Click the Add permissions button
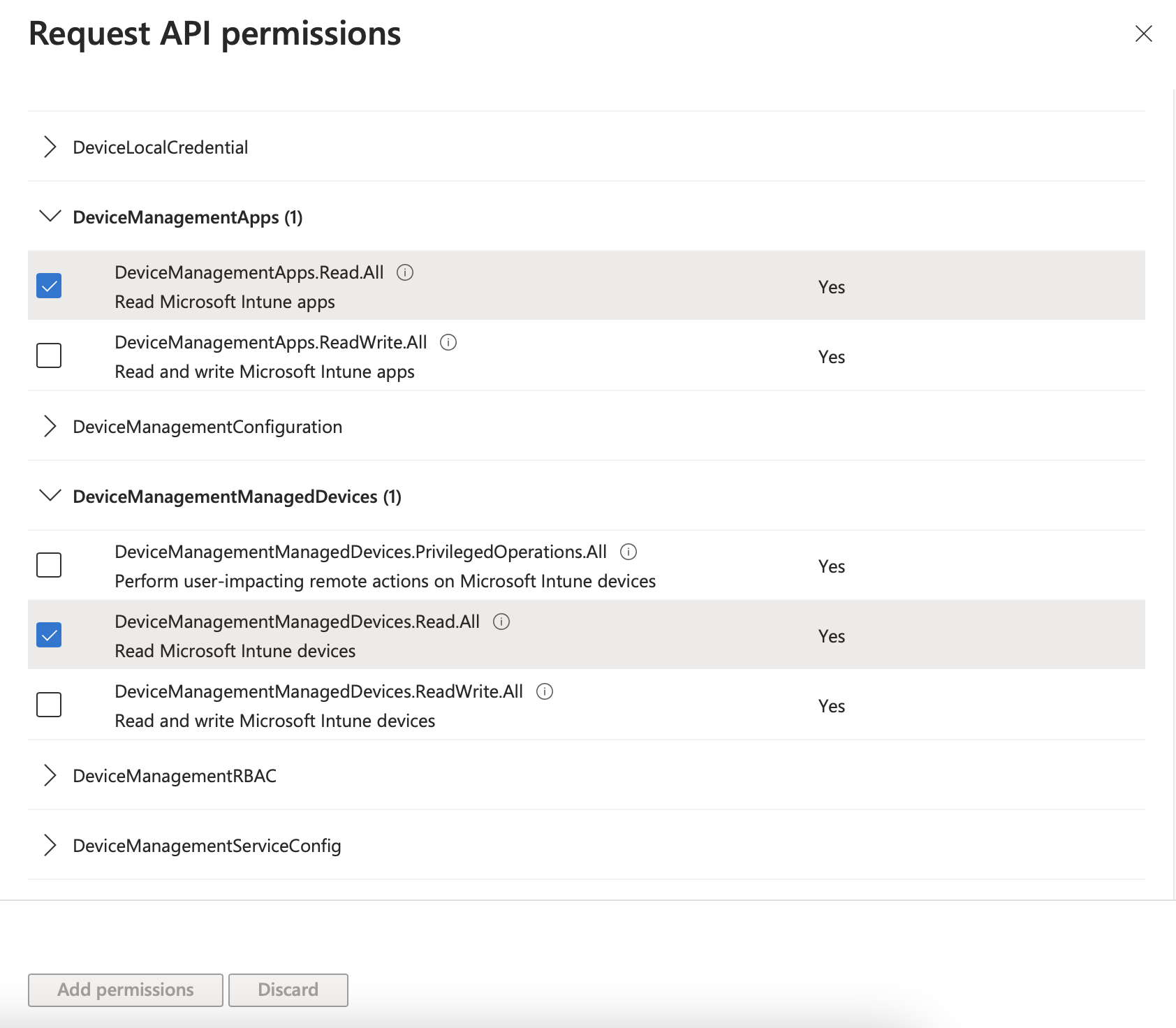The height and width of the screenshot is (1028, 1176). 126,990
